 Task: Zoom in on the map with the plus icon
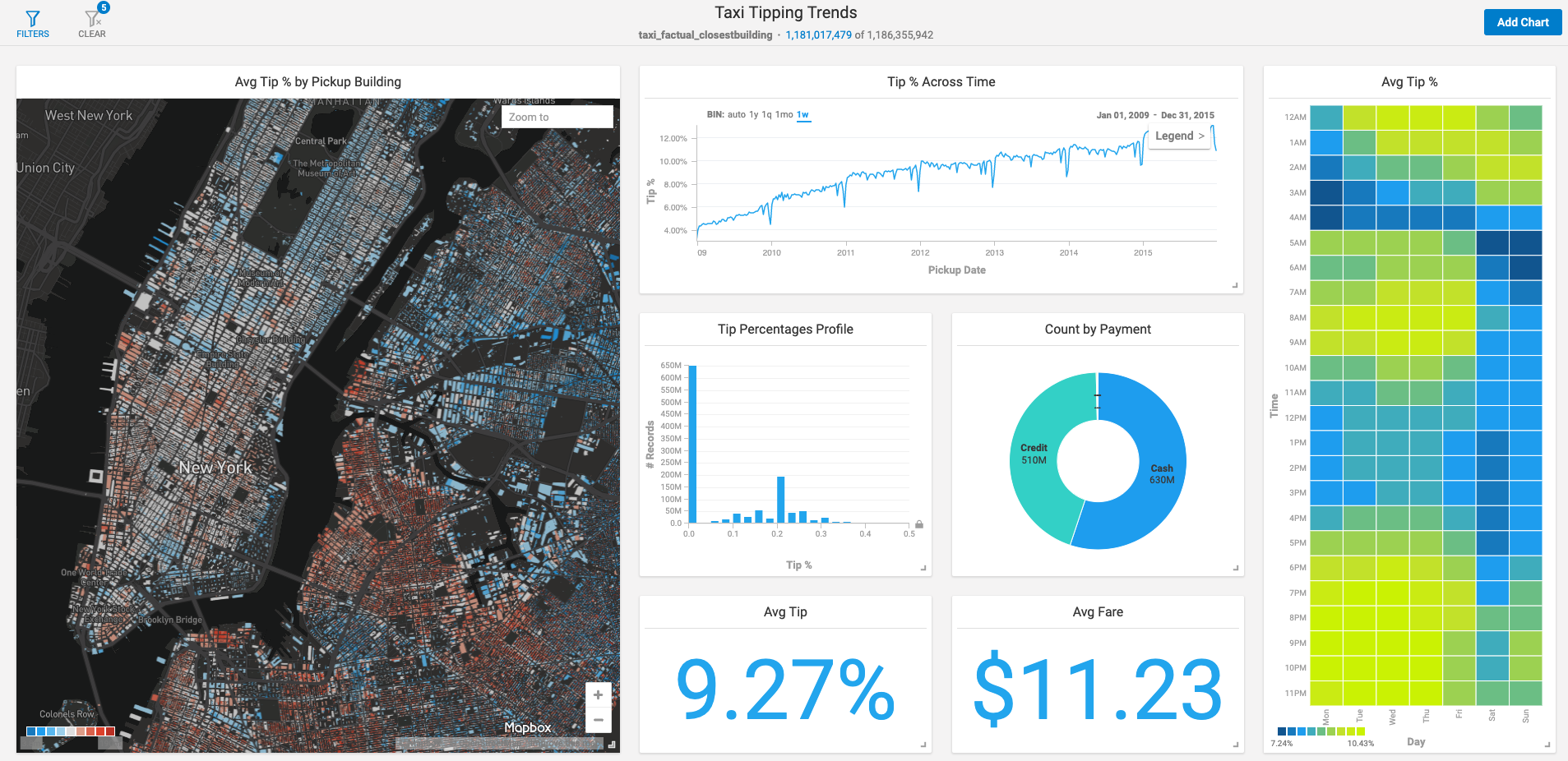[x=598, y=694]
